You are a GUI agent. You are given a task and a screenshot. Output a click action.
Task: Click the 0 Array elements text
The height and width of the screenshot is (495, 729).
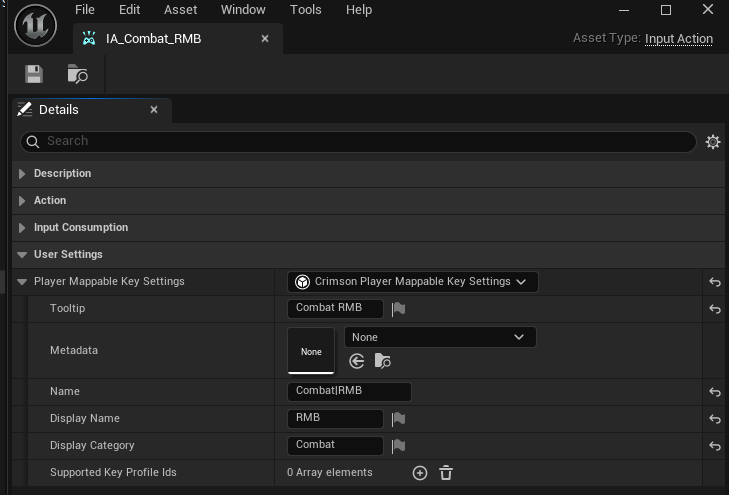click(x=330, y=473)
